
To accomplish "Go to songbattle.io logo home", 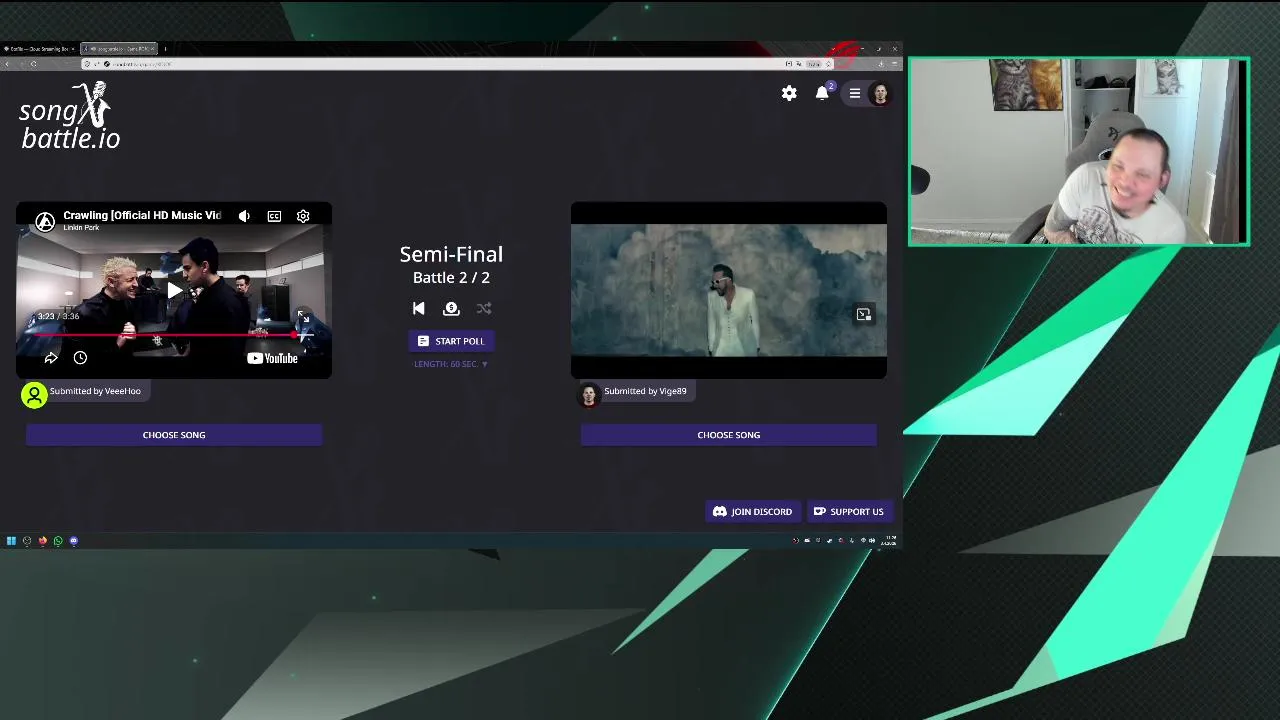I will (x=70, y=116).
